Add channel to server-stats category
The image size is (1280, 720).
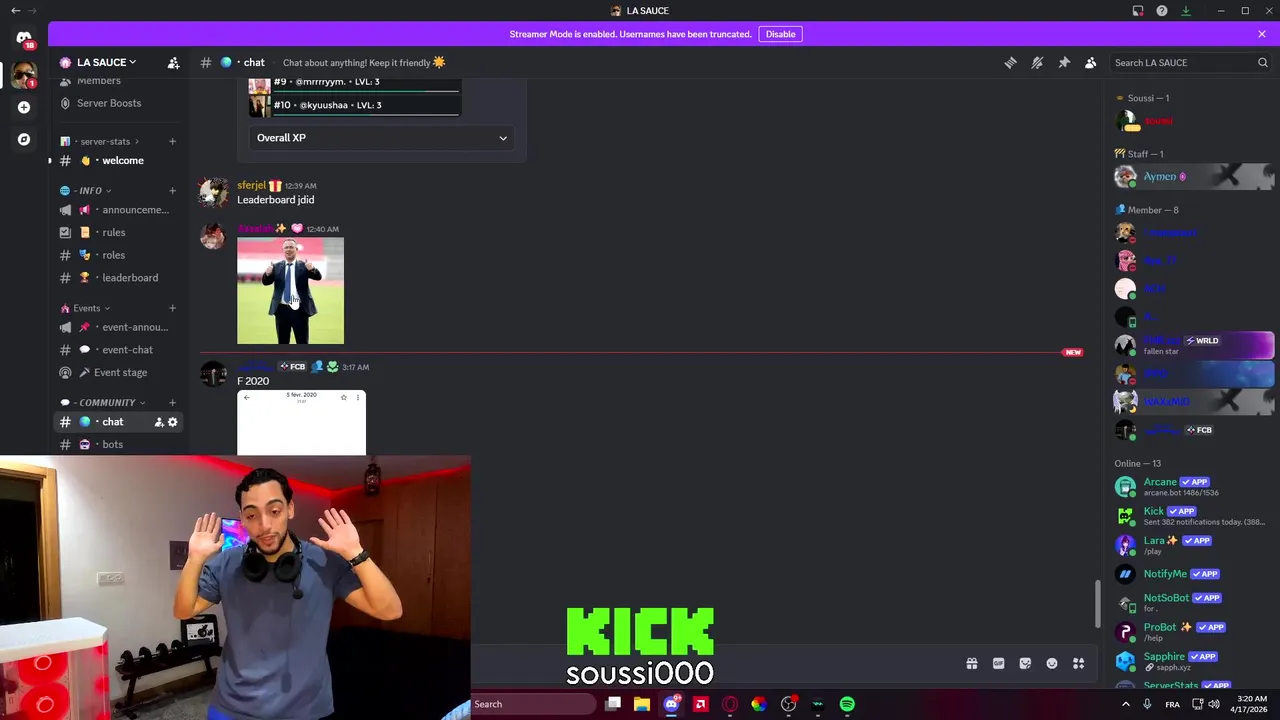[x=173, y=141]
